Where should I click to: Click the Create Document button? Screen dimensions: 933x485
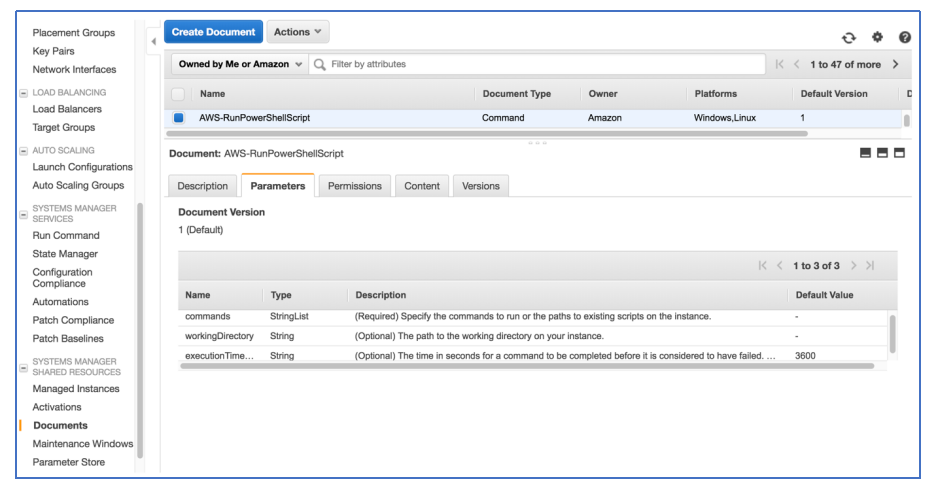213,32
